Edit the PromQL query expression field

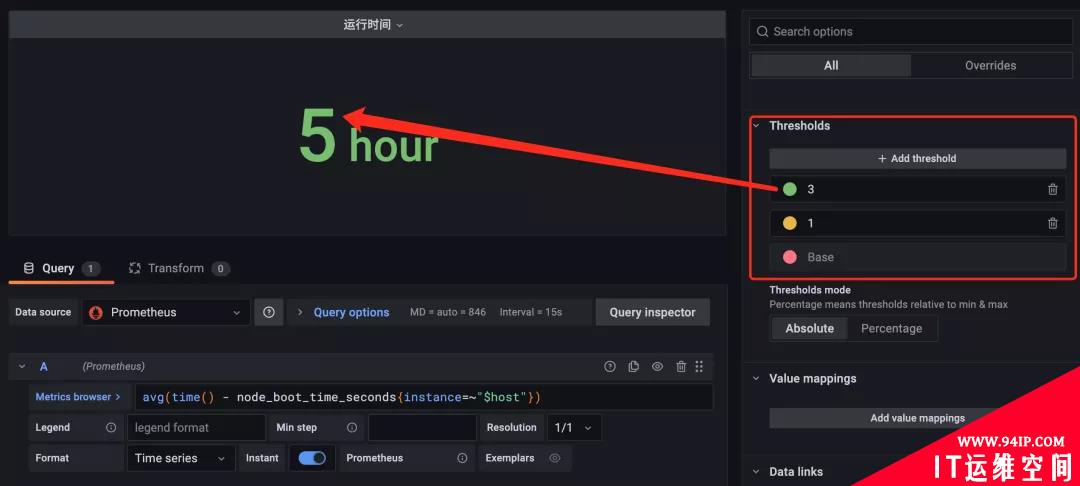(x=424, y=397)
